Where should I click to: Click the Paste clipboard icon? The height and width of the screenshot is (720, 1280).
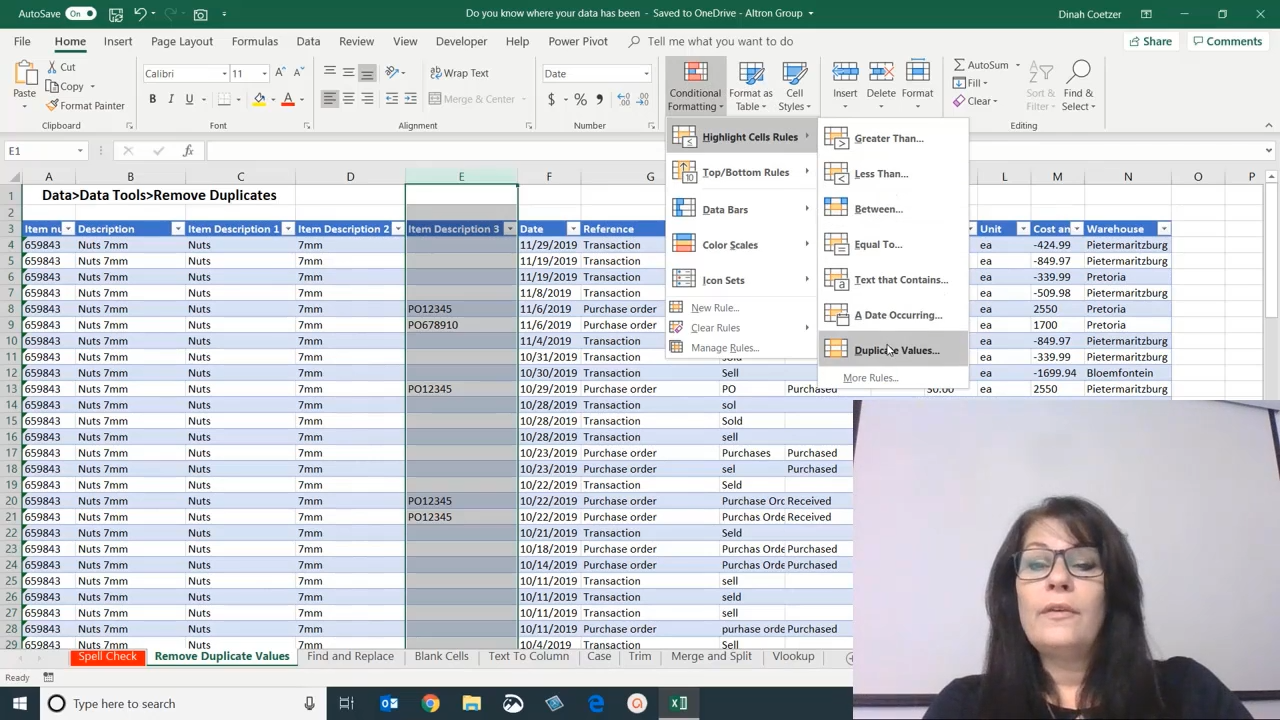[x=24, y=74]
